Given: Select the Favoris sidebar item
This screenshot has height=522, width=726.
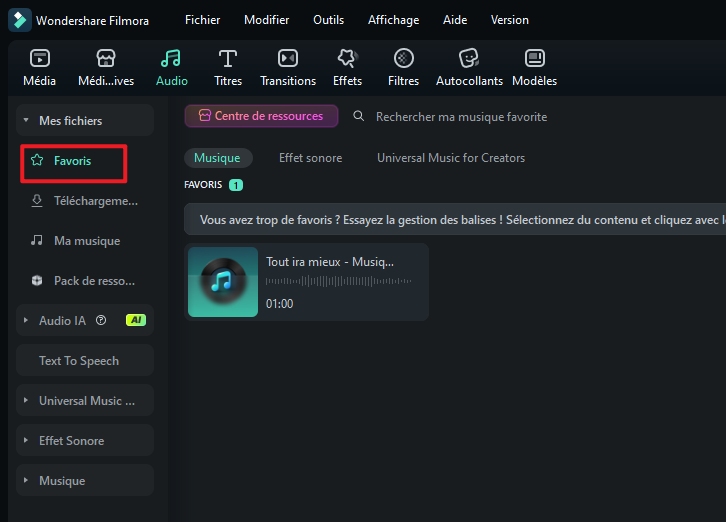Looking at the screenshot, I should click(x=74, y=163).
